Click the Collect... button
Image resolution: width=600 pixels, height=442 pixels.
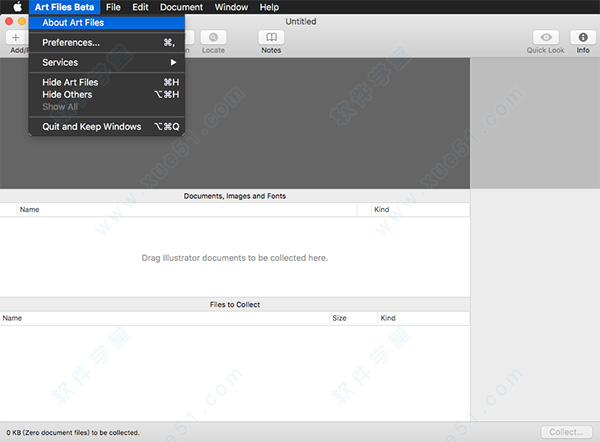click(x=566, y=432)
